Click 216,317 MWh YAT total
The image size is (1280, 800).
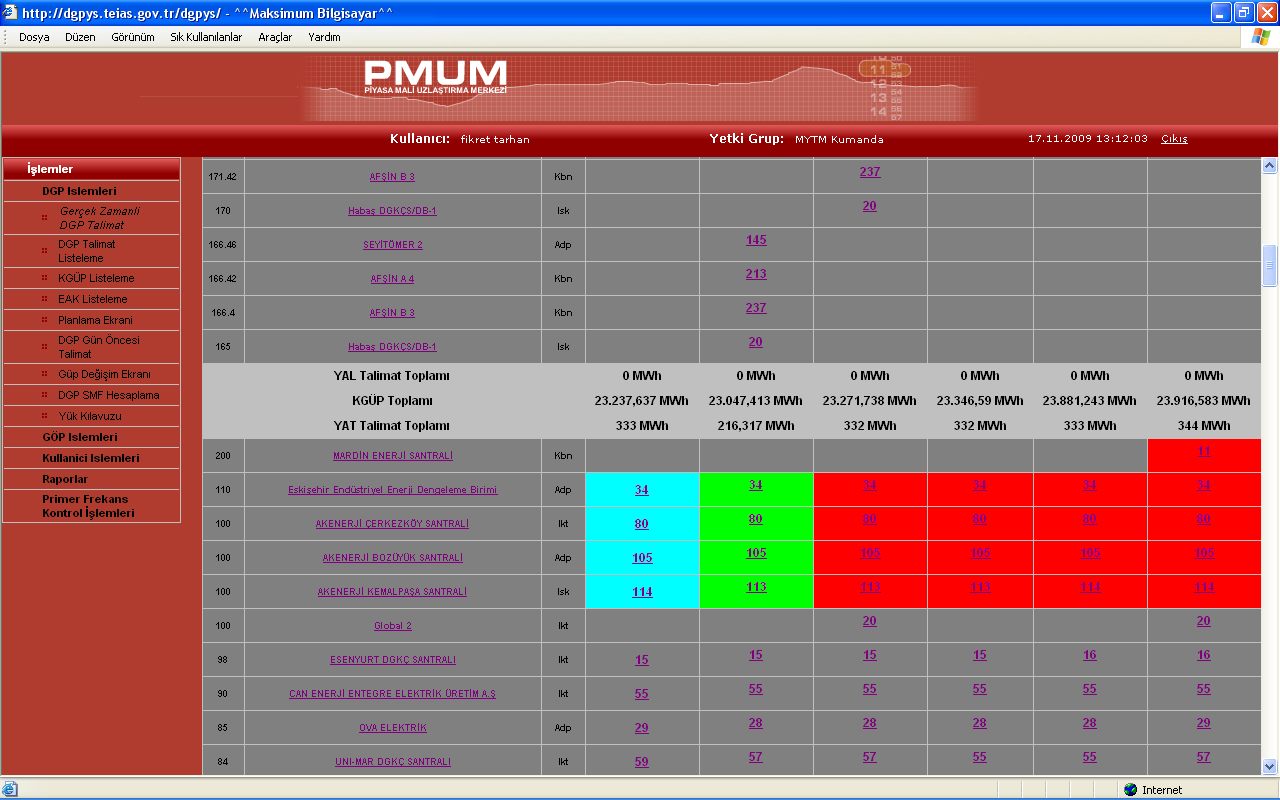click(756, 426)
